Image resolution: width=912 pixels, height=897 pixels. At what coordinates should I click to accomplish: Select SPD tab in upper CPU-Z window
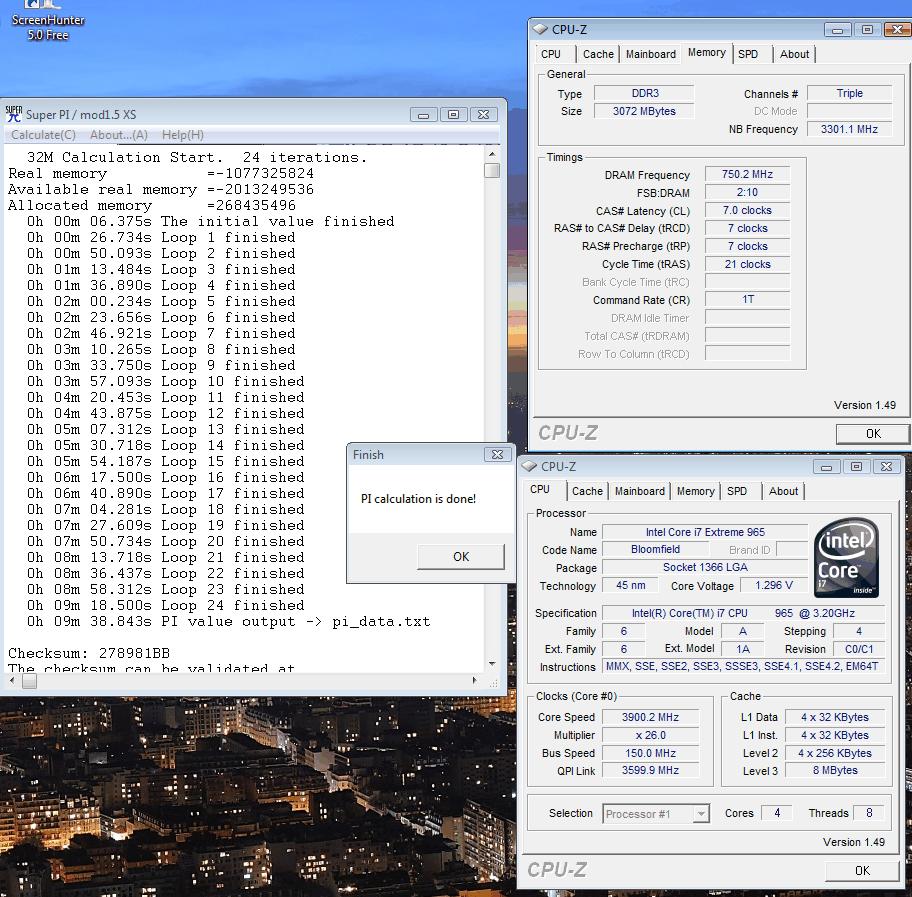[x=748, y=54]
